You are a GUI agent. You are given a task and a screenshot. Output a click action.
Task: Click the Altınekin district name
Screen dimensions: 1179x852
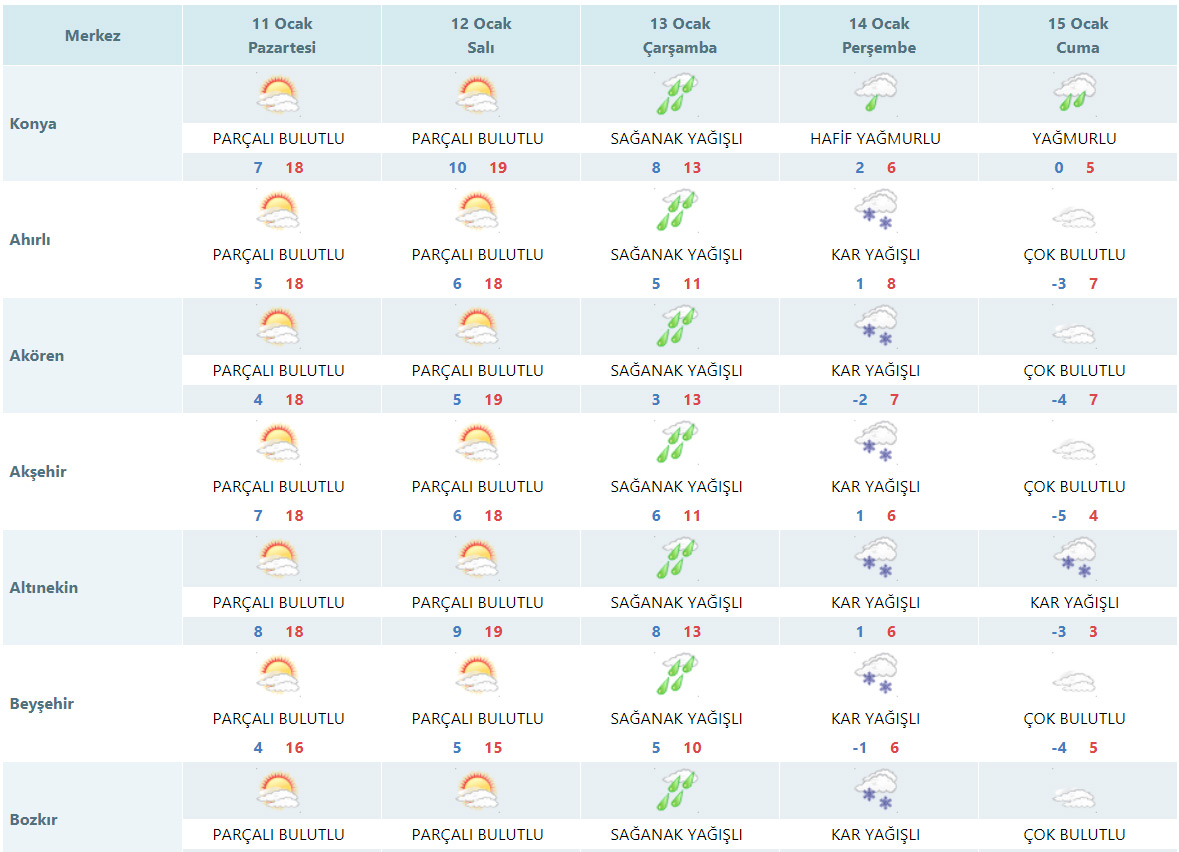[44, 588]
